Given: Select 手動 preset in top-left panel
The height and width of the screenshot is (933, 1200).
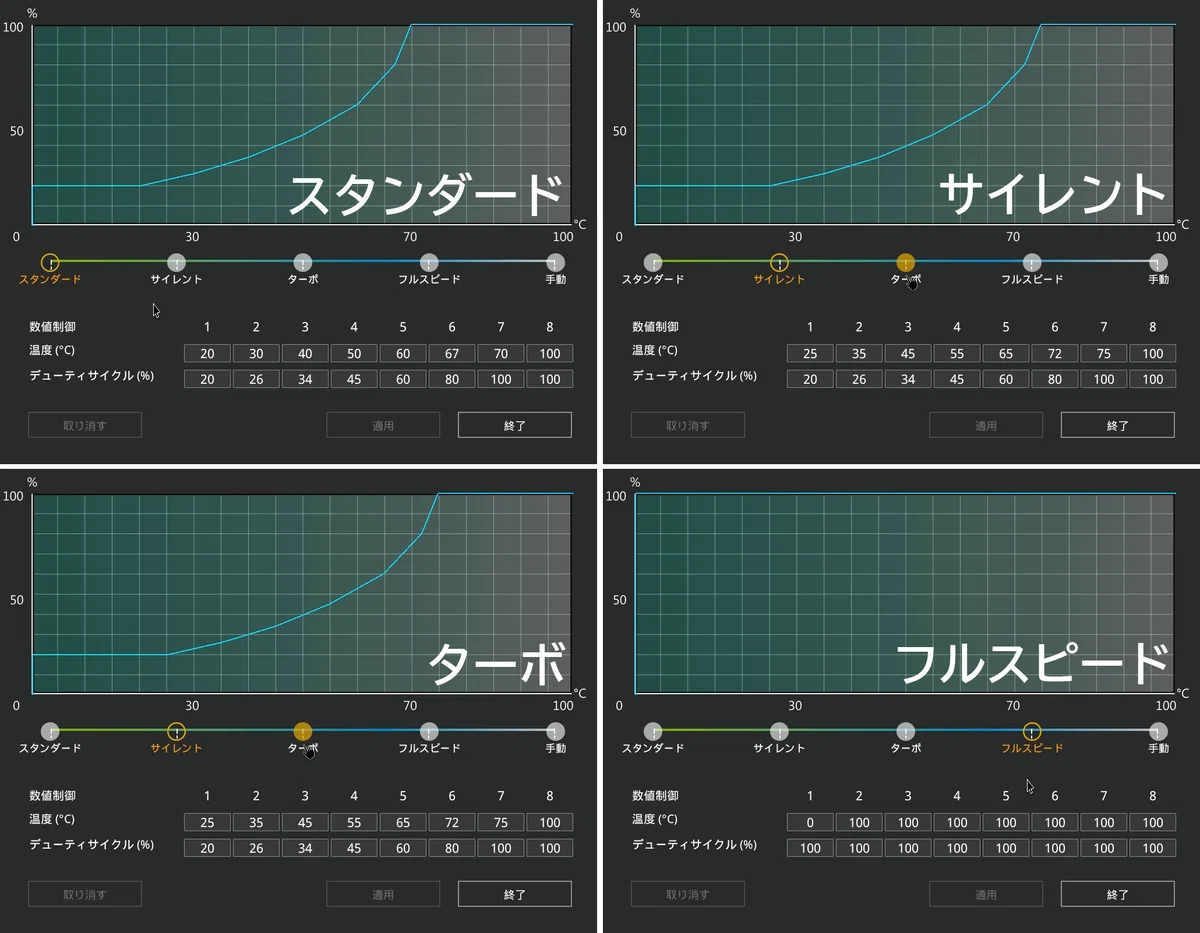Looking at the screenshot, I should 556,262.
